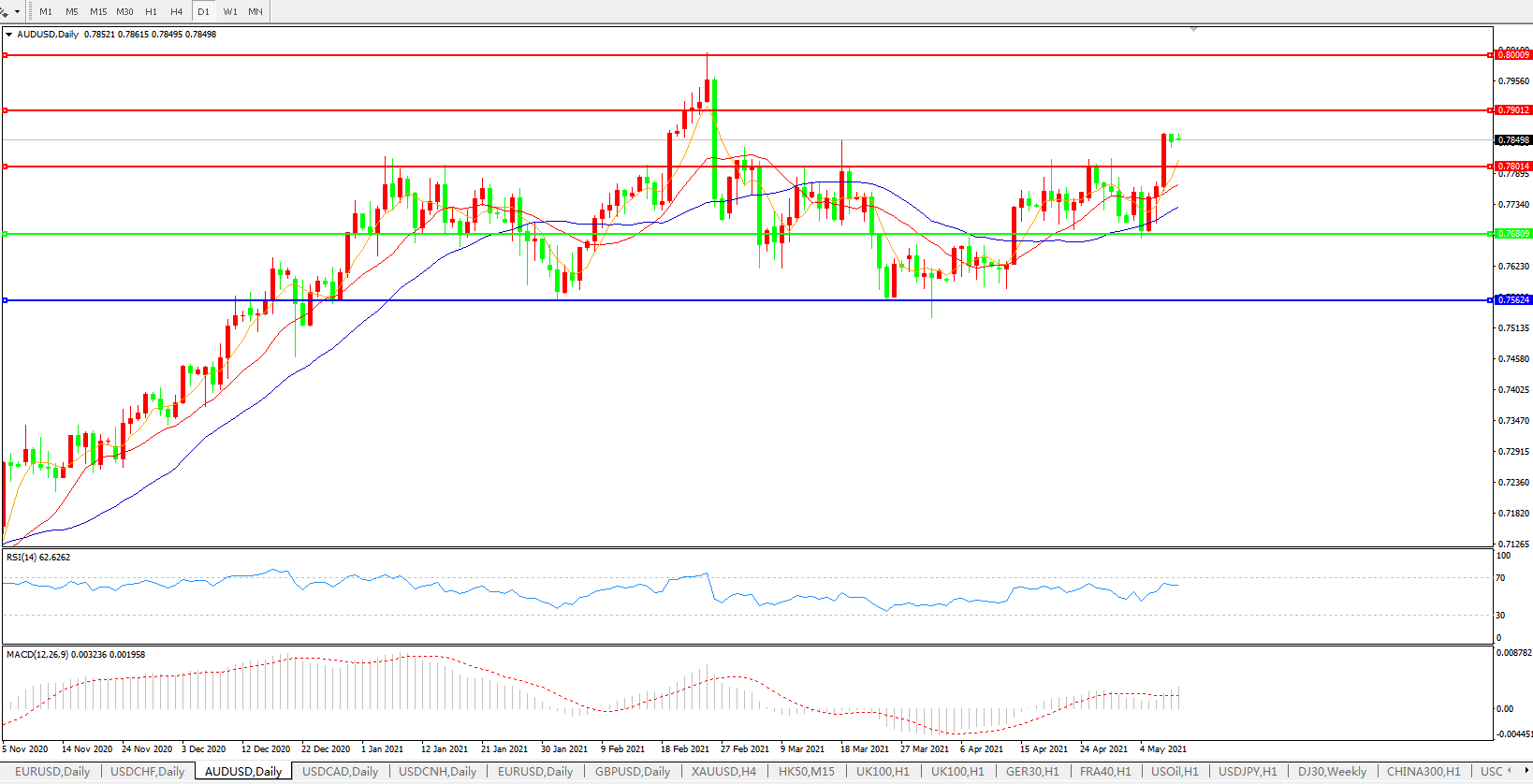This screenshot has width=1533, height=784.
Task: Click the MN monthly timeframe button
Action: pyautogui.click(x=255, y=12)
